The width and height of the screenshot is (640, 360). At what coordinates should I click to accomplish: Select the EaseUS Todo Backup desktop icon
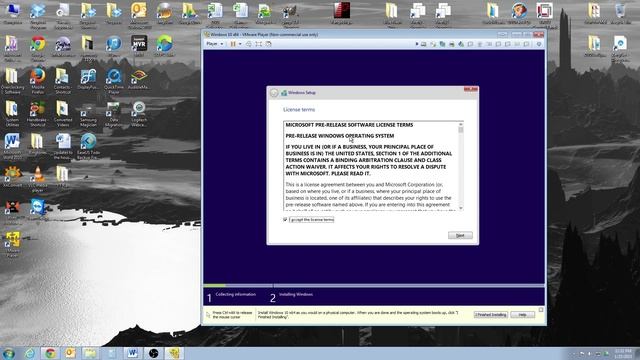pos(88,147)
